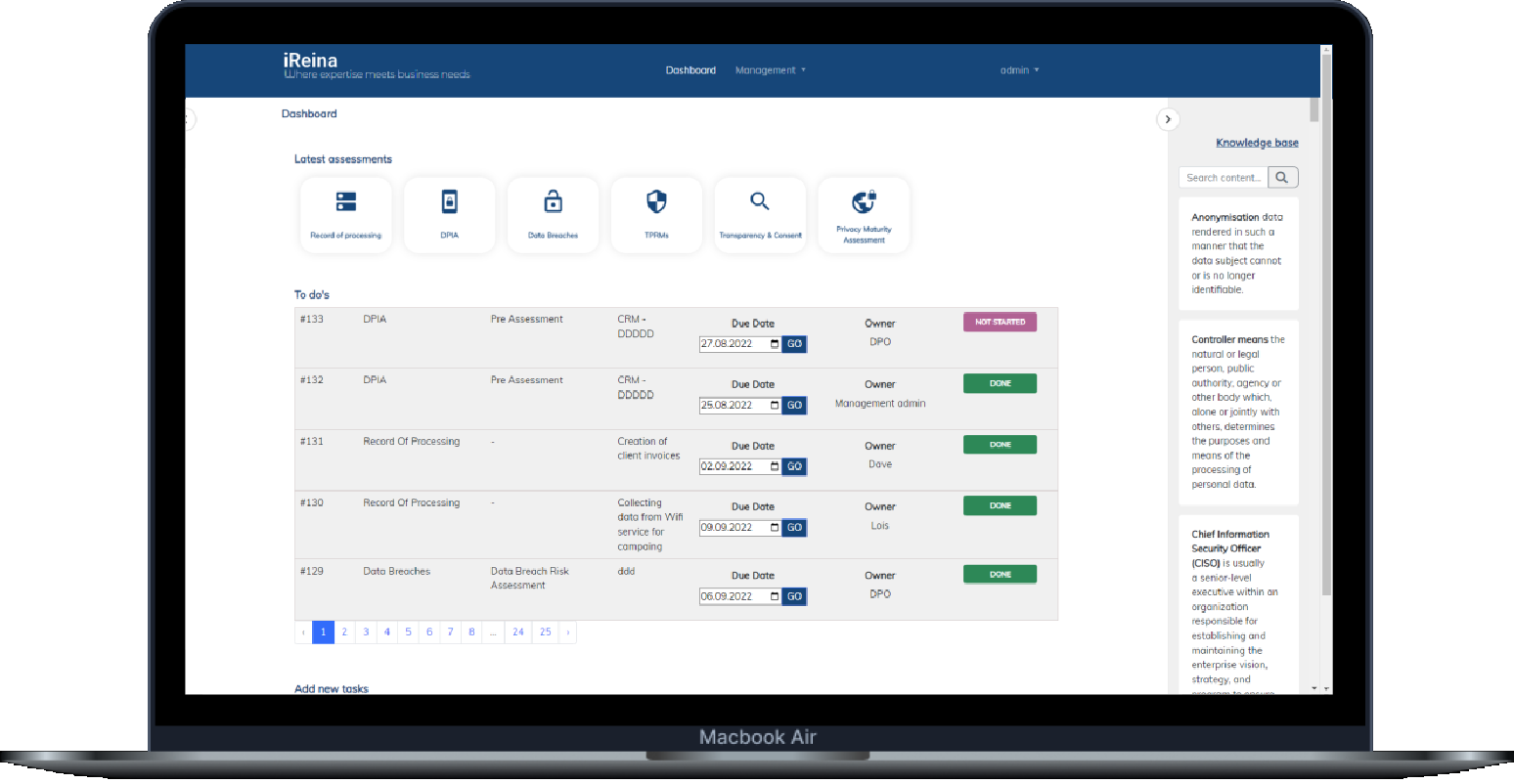The width and height of the screenshot is (1514, 784).
Task: Open the admin user dropdown
Action: point(1019,70)
